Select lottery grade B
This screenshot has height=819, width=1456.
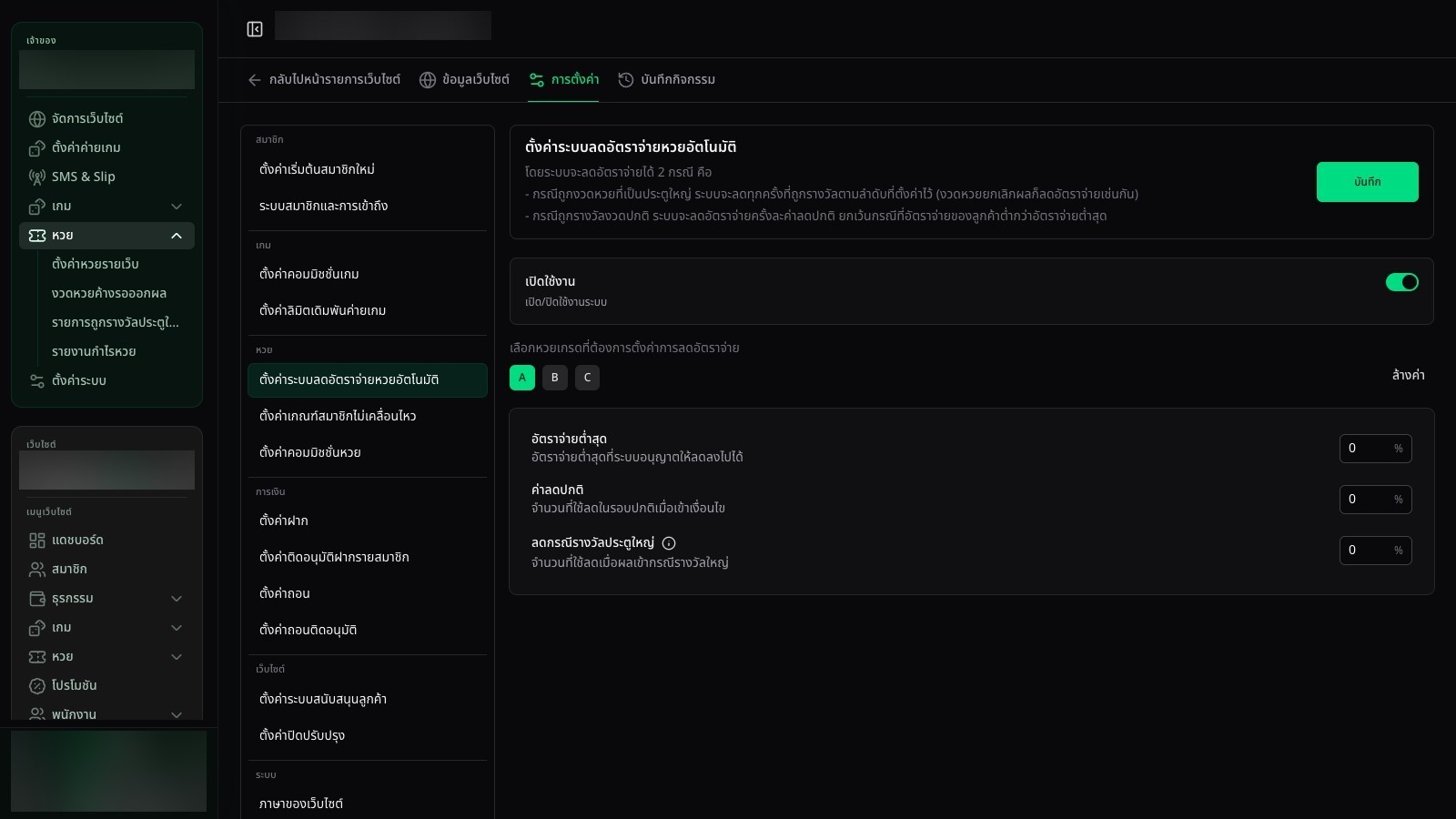[555, 378]
